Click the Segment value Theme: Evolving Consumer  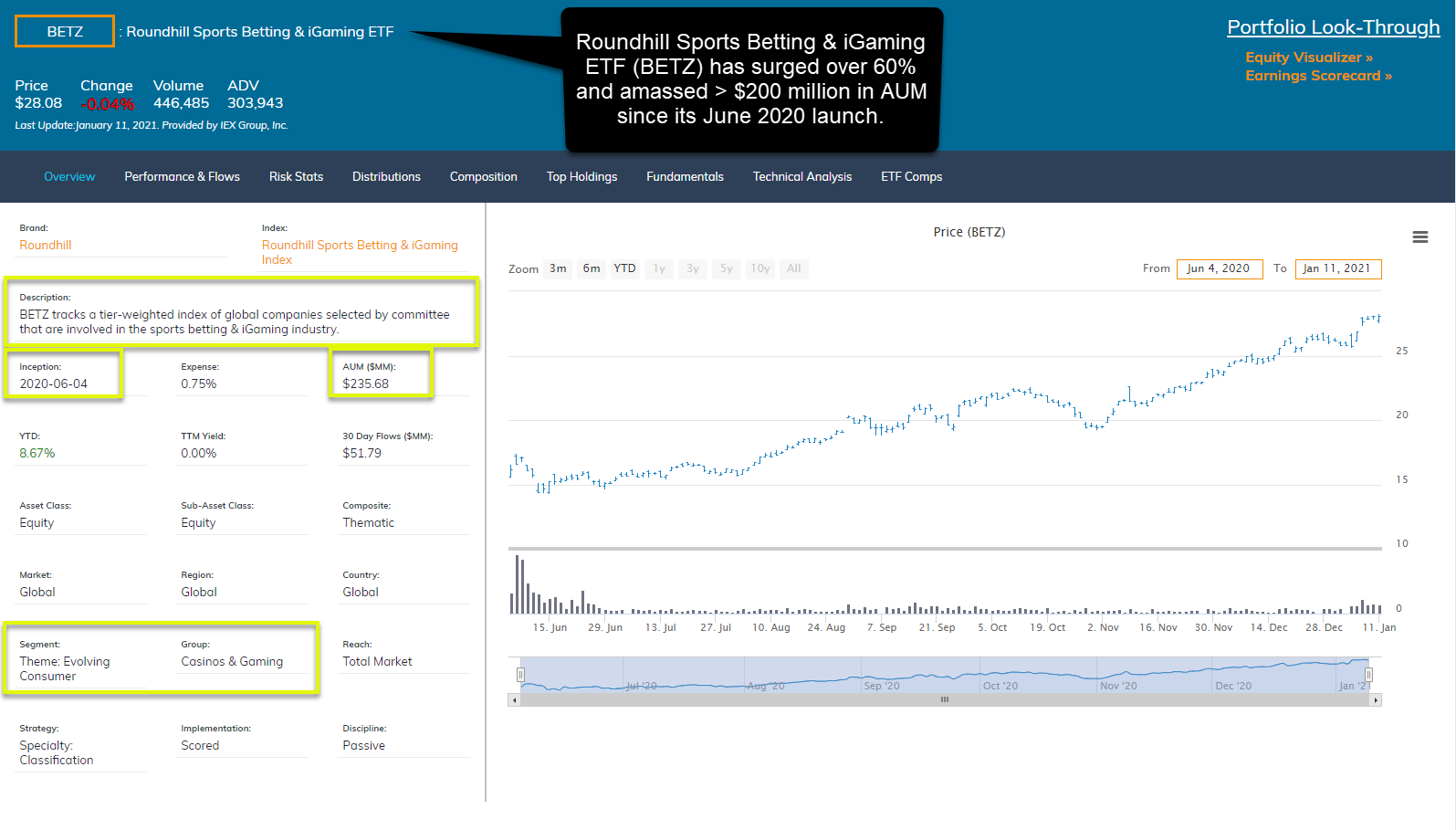65,669
